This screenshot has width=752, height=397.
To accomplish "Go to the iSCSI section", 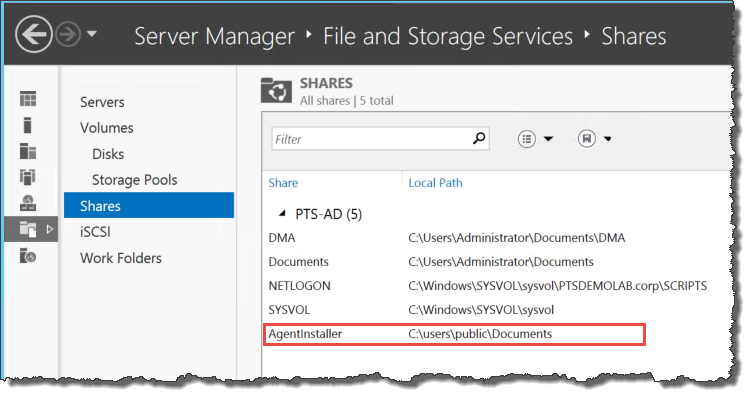I will pos(95,232).
